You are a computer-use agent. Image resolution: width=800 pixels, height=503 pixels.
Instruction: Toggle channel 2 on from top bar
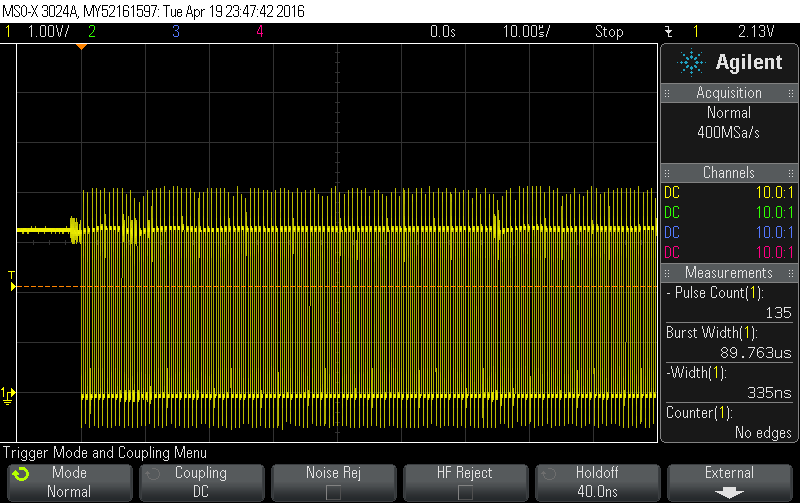coord(92,32)
